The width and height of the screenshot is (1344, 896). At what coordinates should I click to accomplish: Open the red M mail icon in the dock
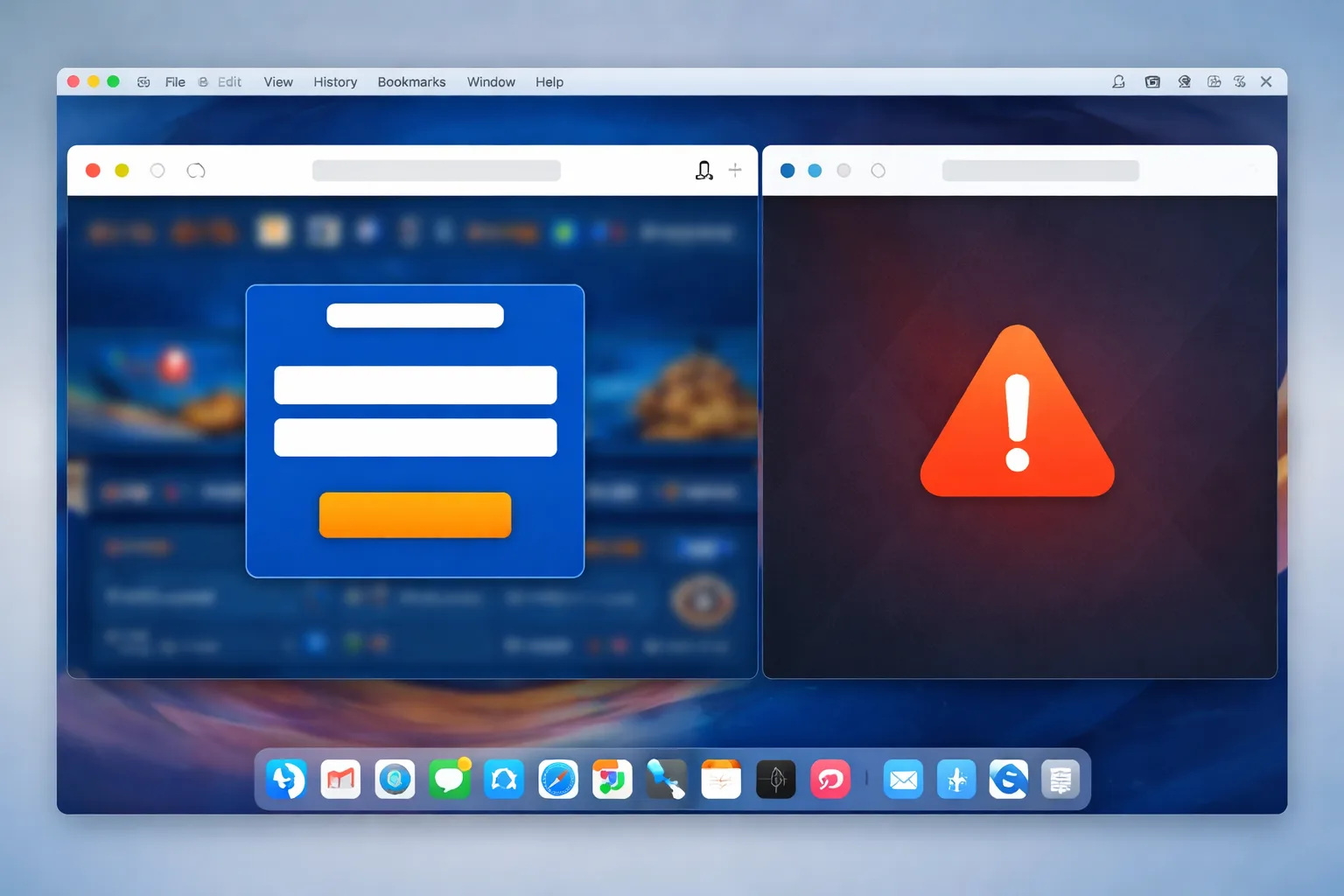[x=340, y=780]
